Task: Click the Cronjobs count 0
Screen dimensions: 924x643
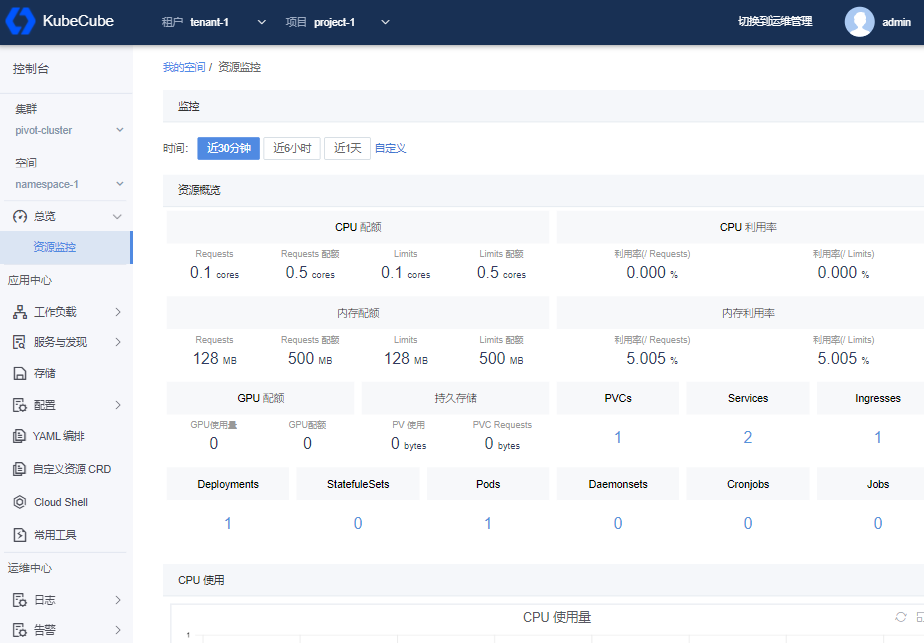Action: point(748,523)
